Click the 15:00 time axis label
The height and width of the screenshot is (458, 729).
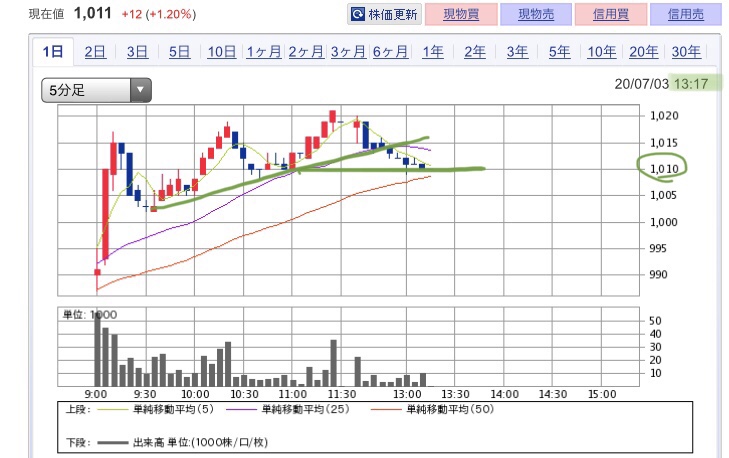(602, 394)
